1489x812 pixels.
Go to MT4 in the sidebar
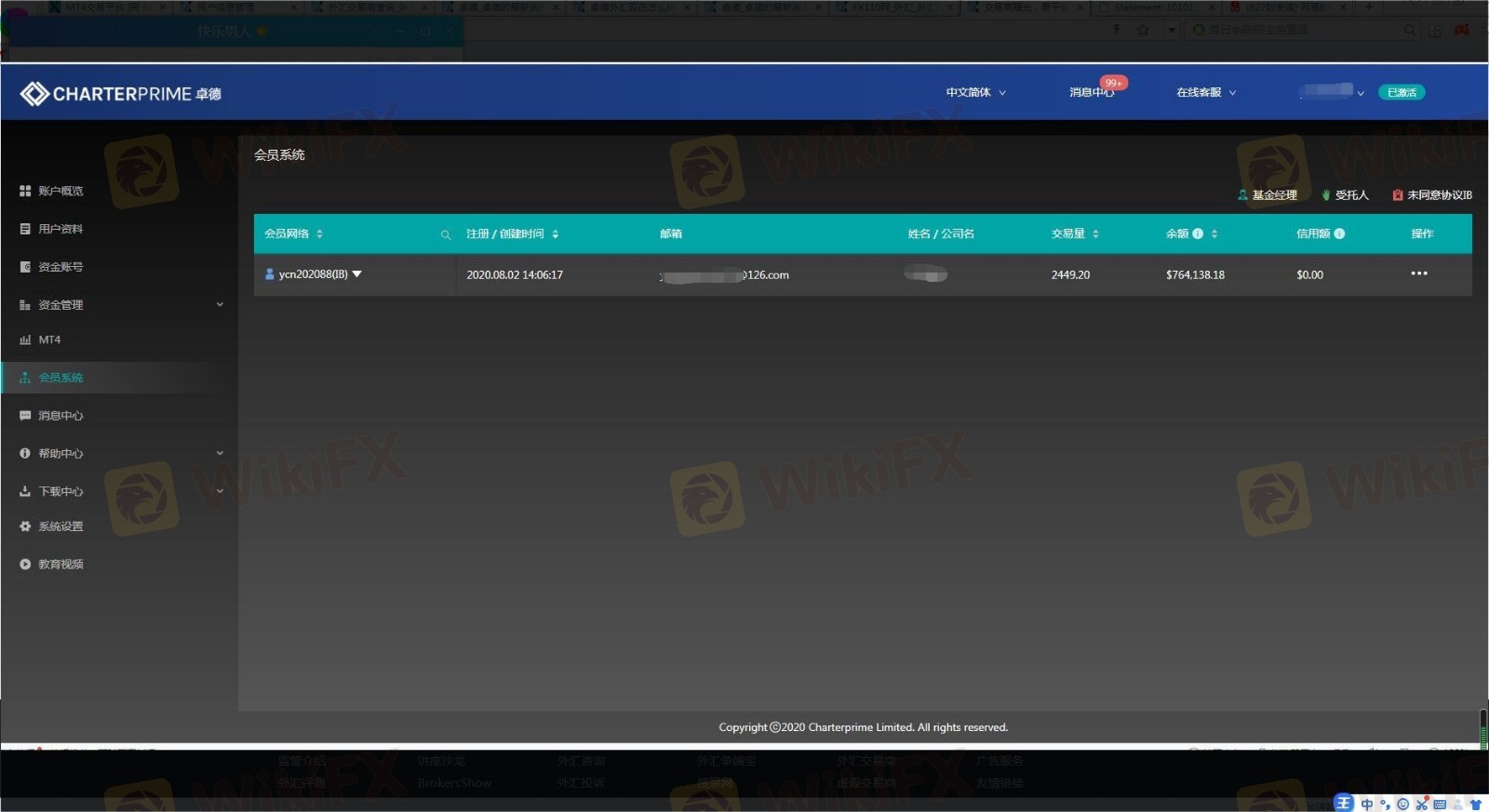pyautogui.click(x=49, y=340)
